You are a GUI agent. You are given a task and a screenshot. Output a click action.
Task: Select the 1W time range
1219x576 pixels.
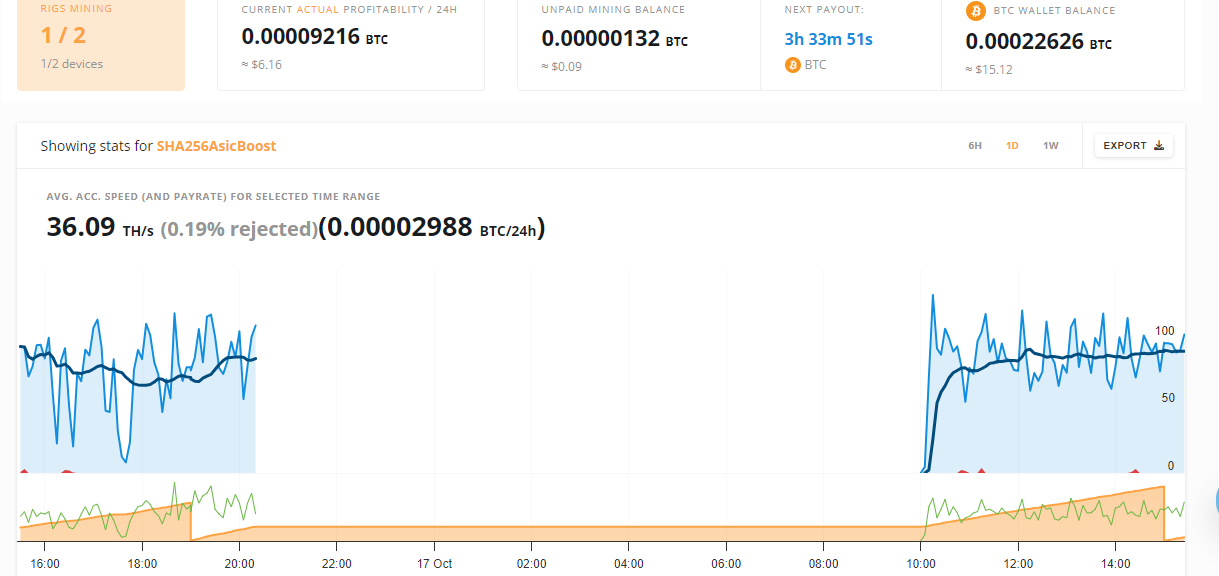pyautogui.click(x=1051, y=146)
